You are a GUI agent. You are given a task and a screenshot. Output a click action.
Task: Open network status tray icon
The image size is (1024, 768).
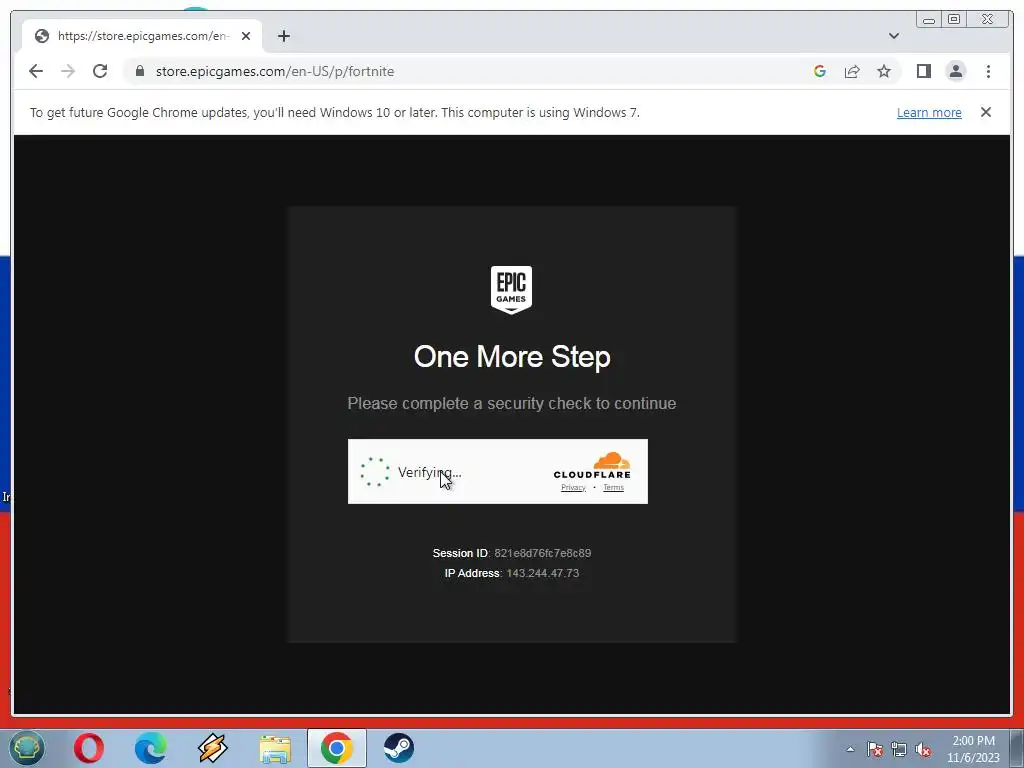tap(899, 749)
